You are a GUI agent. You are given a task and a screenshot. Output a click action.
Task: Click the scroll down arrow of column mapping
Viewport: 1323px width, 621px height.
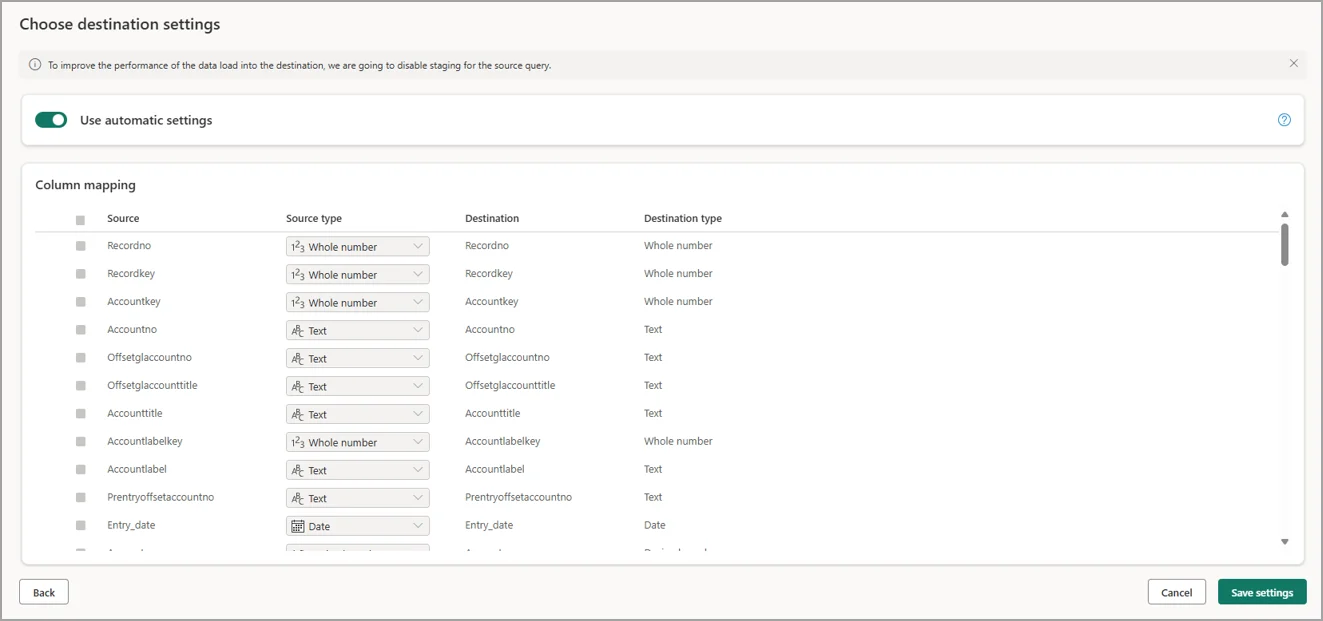point(1285,542)
